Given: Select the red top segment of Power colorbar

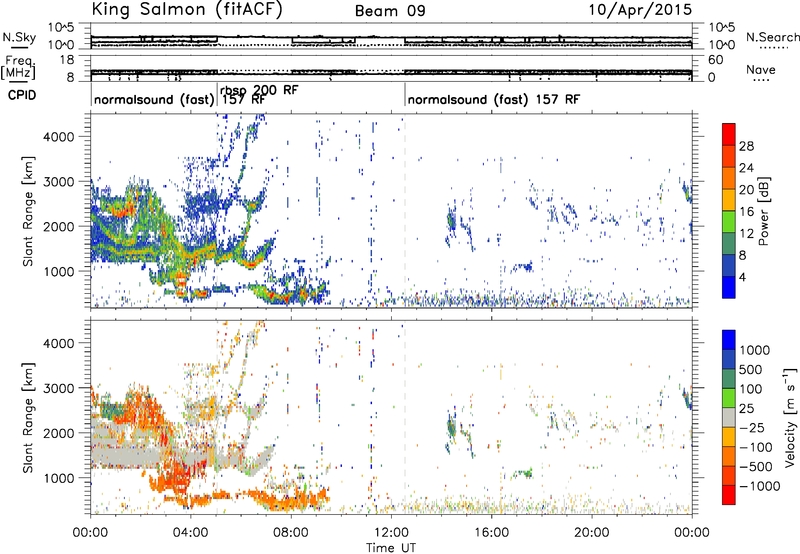Looking at the screenshot, I should pos(729,134).
